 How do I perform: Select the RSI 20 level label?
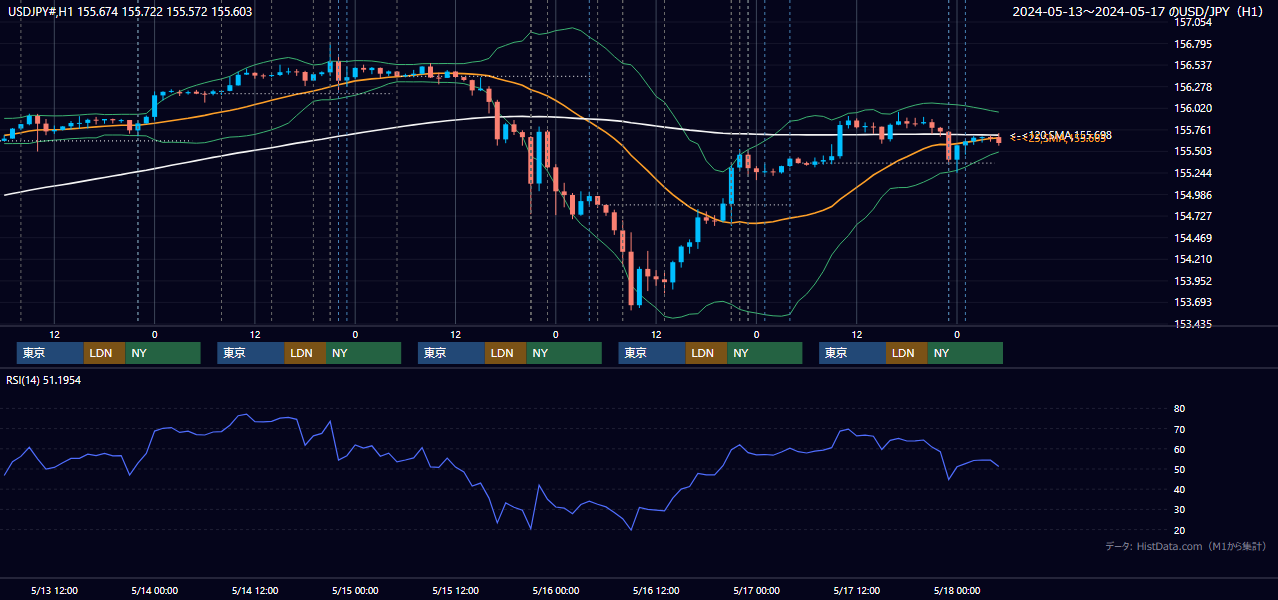click(x=1179, y=530)
